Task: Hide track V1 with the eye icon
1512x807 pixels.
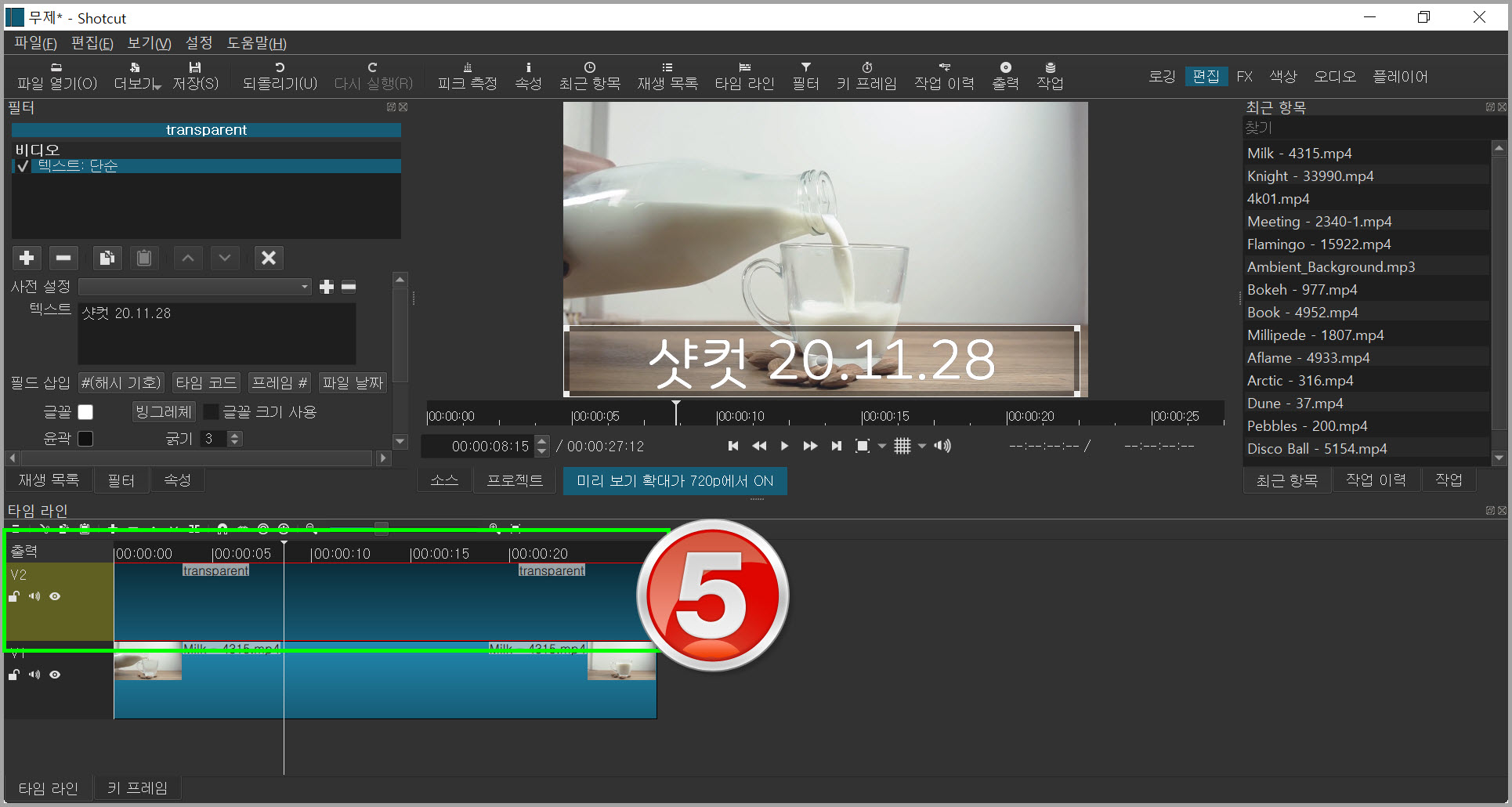Action: (55, 675)
